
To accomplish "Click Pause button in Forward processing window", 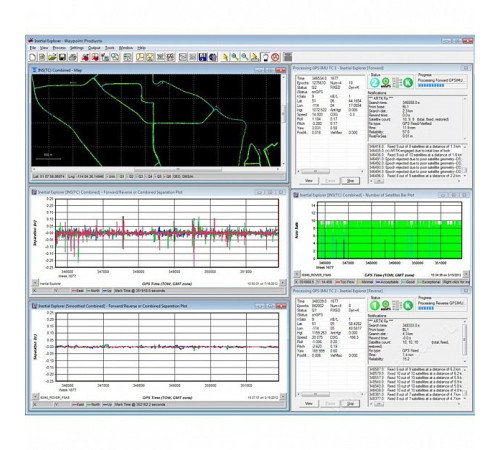I will (330, 181).
